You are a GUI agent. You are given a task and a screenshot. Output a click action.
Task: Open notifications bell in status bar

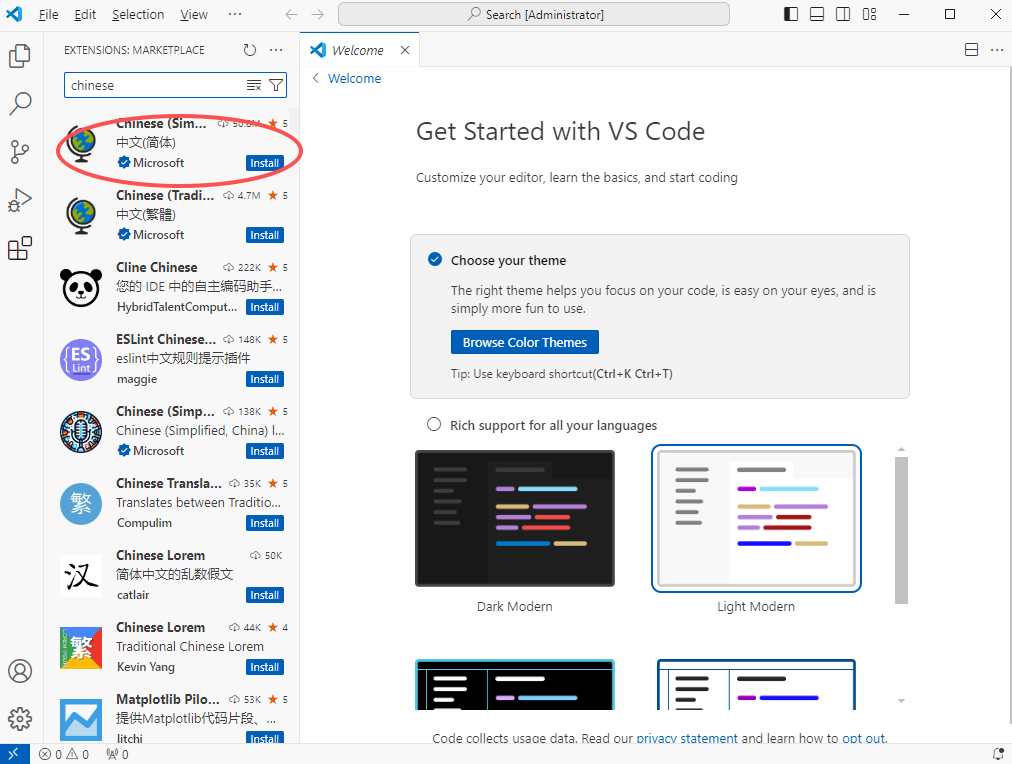[x=998, y=754]
